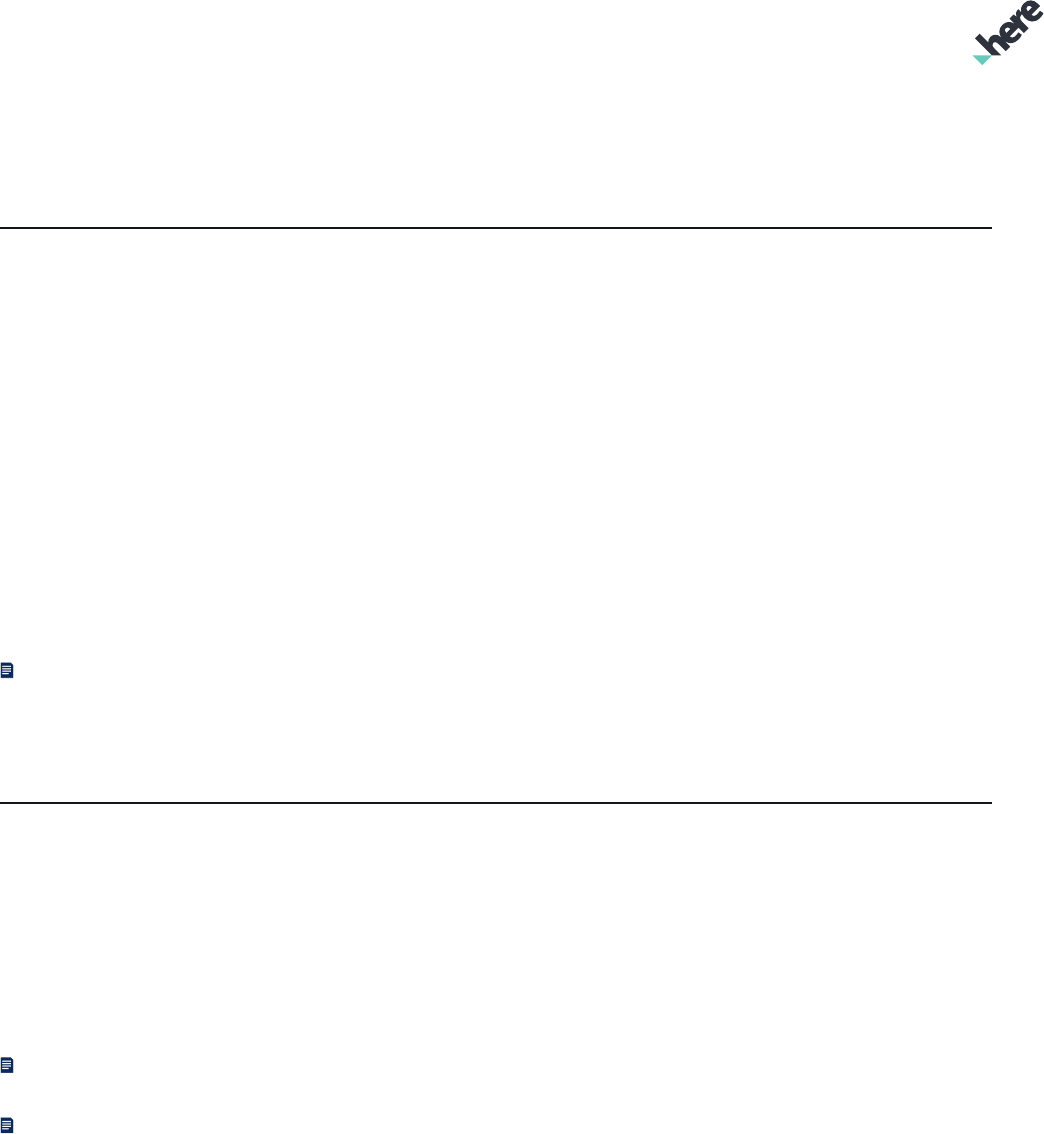
Task: Select the first blue document note marker
Action: click(7, 670)
